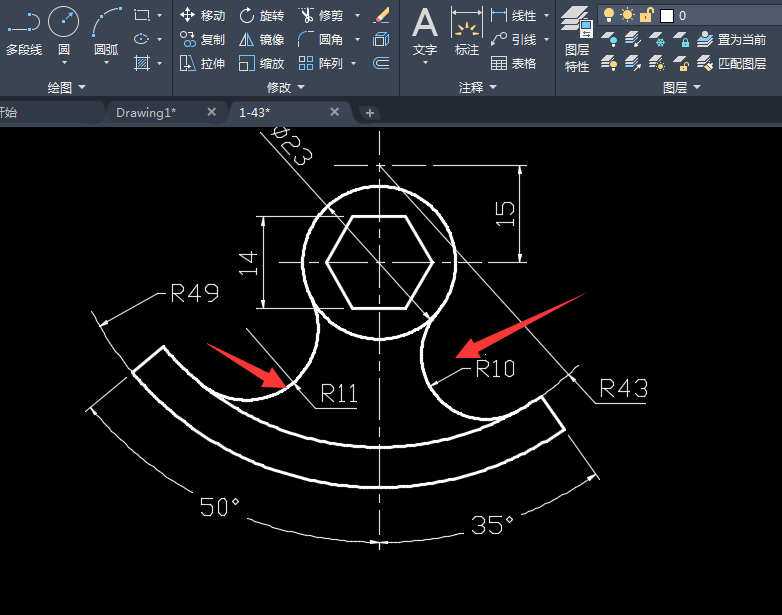
Task: Select the Dimension (标注) tool
Action: 467,31
